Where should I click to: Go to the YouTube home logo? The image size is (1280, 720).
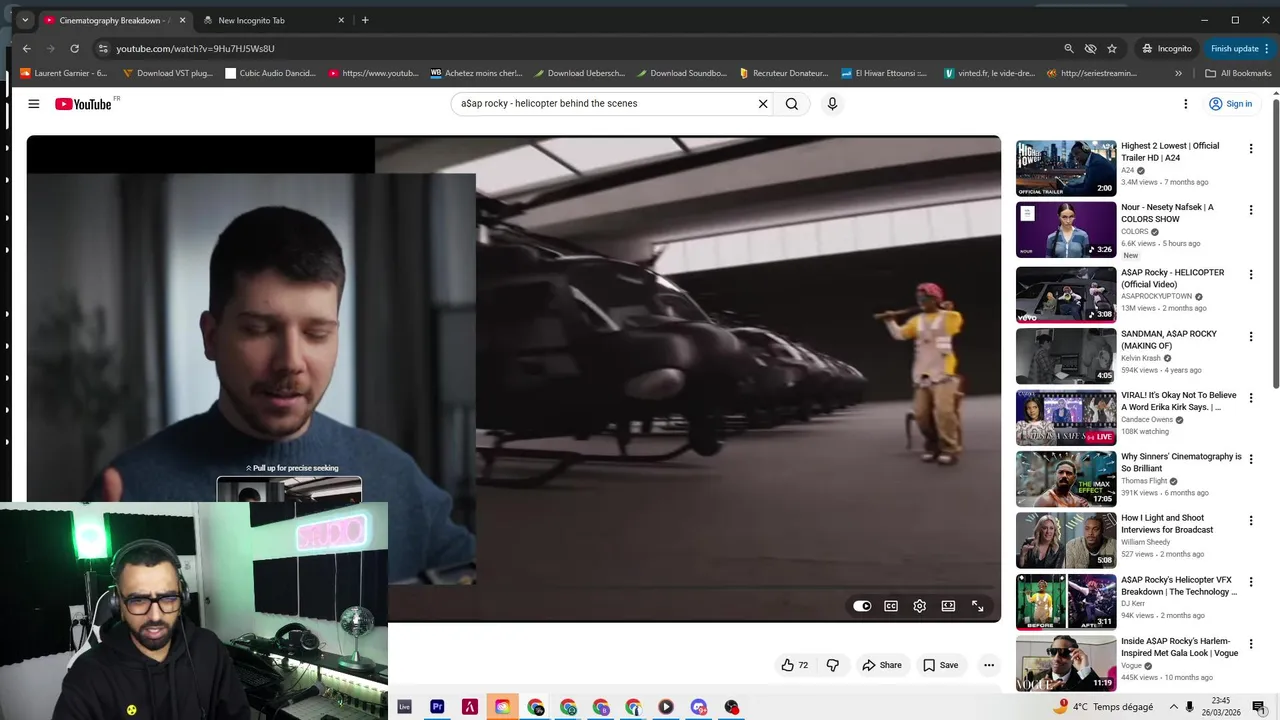click(83, 104)
